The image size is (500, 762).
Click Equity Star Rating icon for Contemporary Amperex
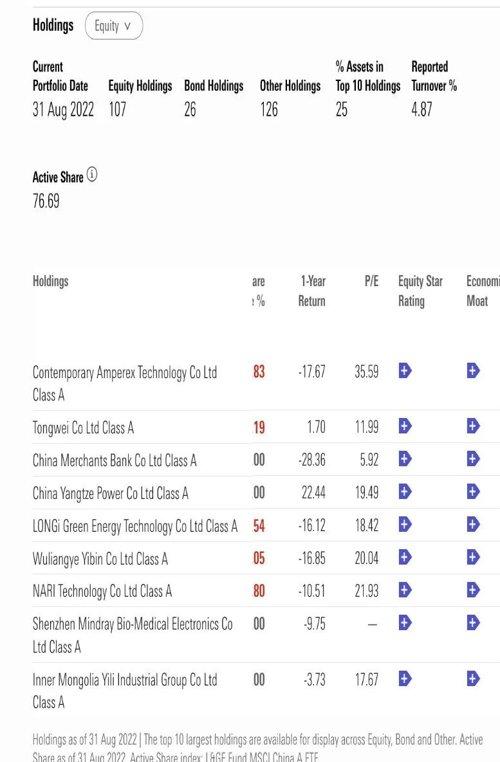[x=405, y=371]
